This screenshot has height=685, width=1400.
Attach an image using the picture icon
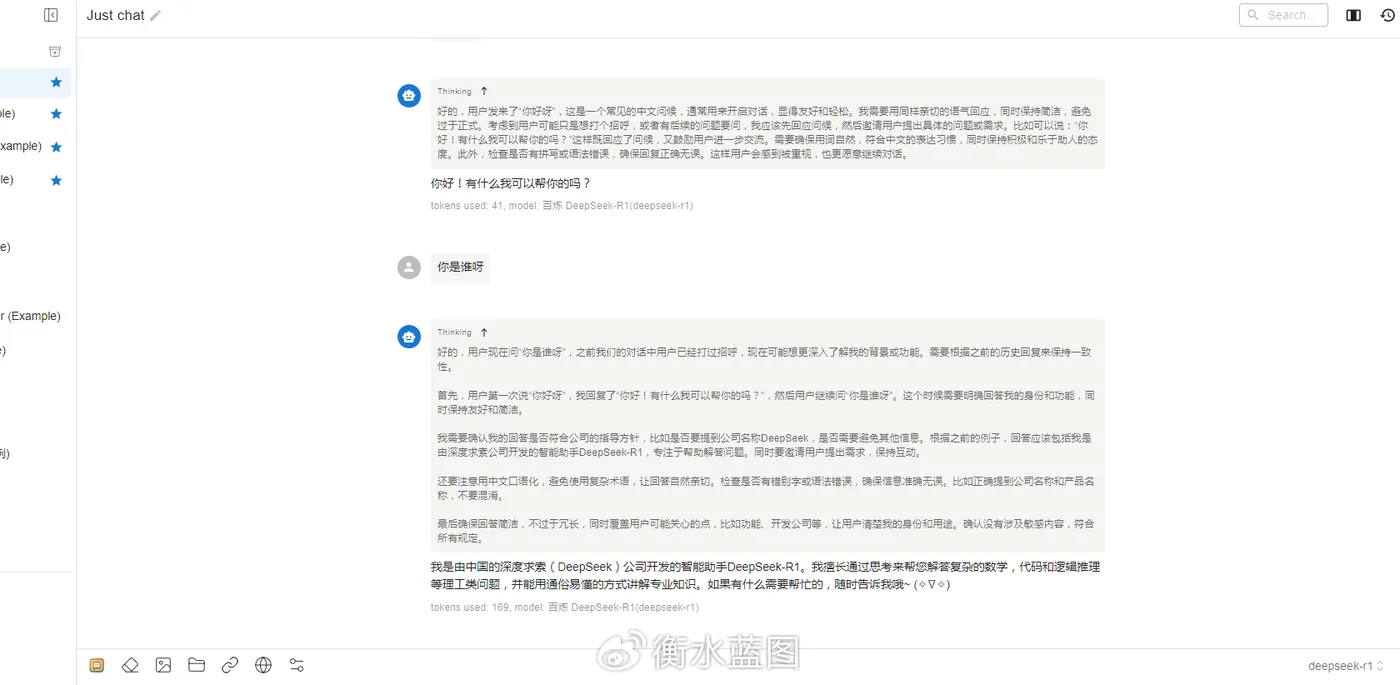pos(163,665)
